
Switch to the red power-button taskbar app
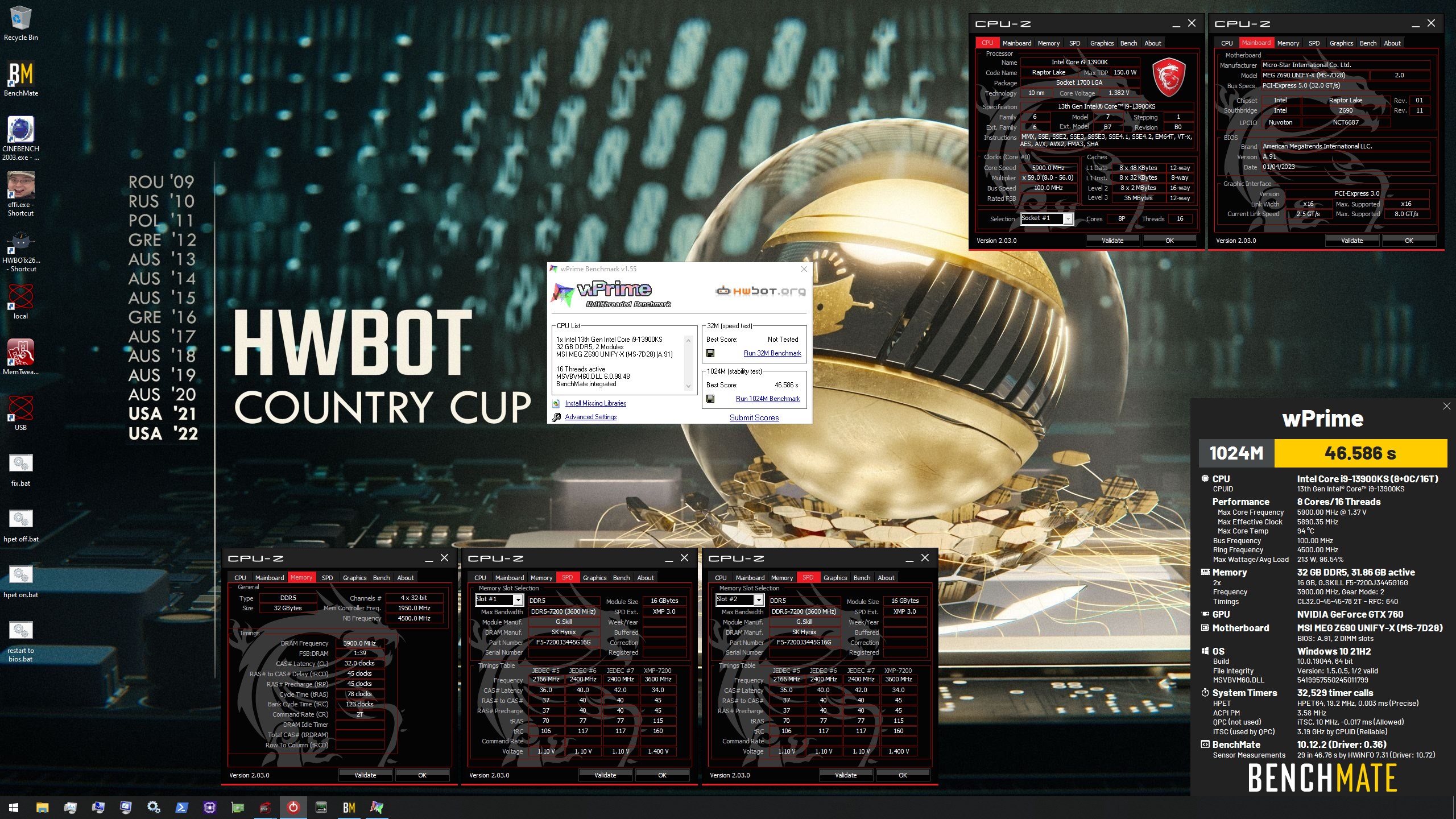(293, 808)
